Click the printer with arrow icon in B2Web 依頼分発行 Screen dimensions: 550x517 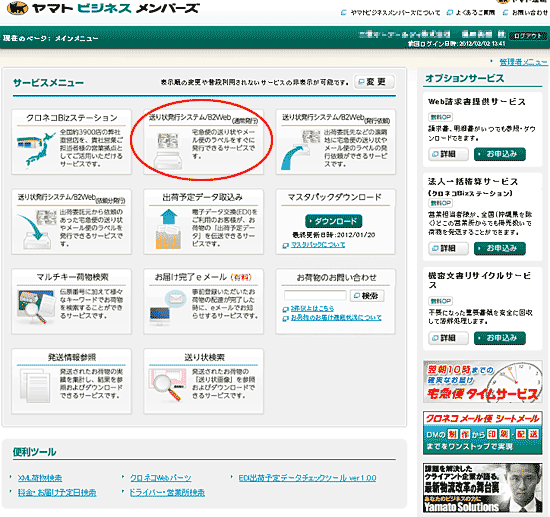pyautogui.click(x=36, y=229)
